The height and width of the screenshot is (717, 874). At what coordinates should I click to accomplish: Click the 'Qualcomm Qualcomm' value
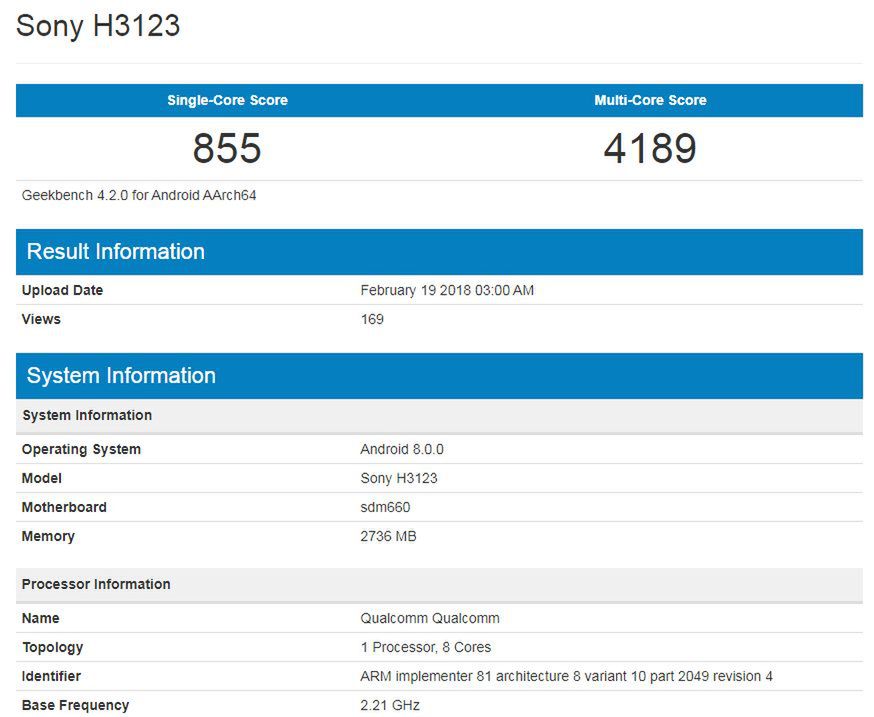(430, 618)
